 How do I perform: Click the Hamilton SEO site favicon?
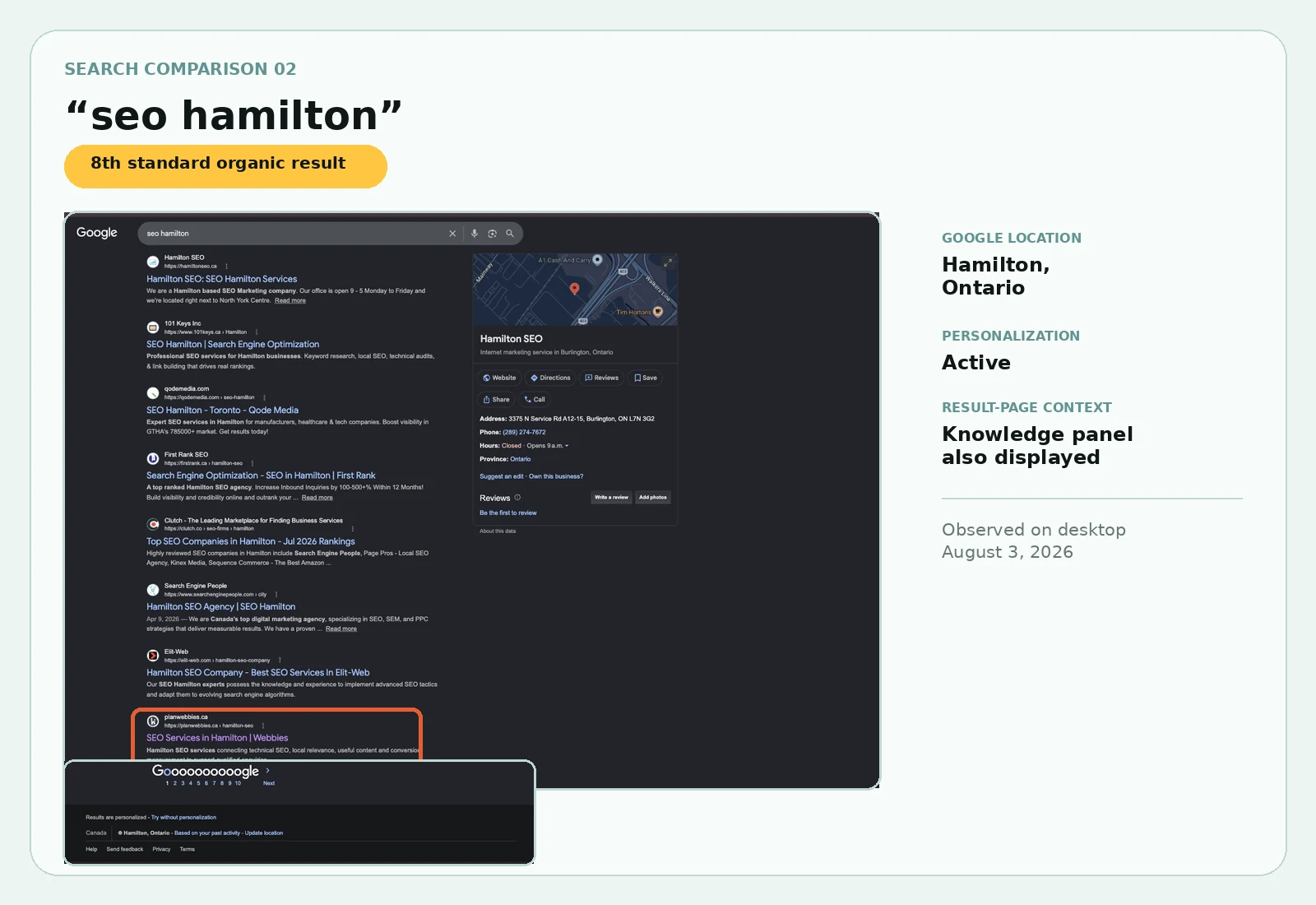point(153,262)
